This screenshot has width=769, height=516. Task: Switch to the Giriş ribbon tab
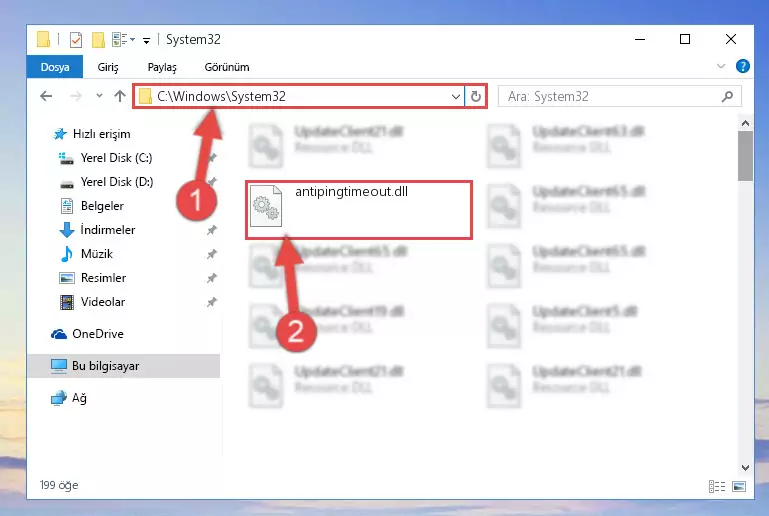pyautogui.click(x=108, y=67)
